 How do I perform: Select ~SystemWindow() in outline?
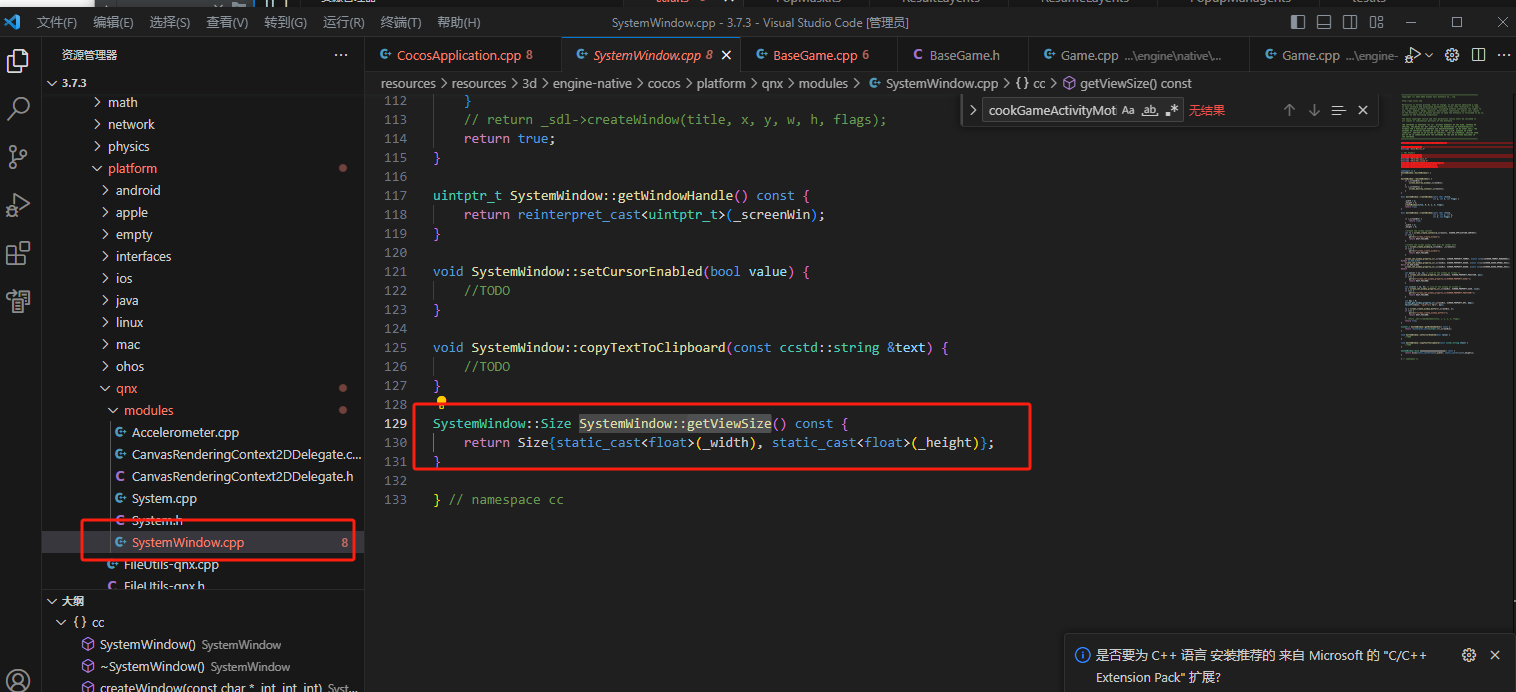(202, 666)
